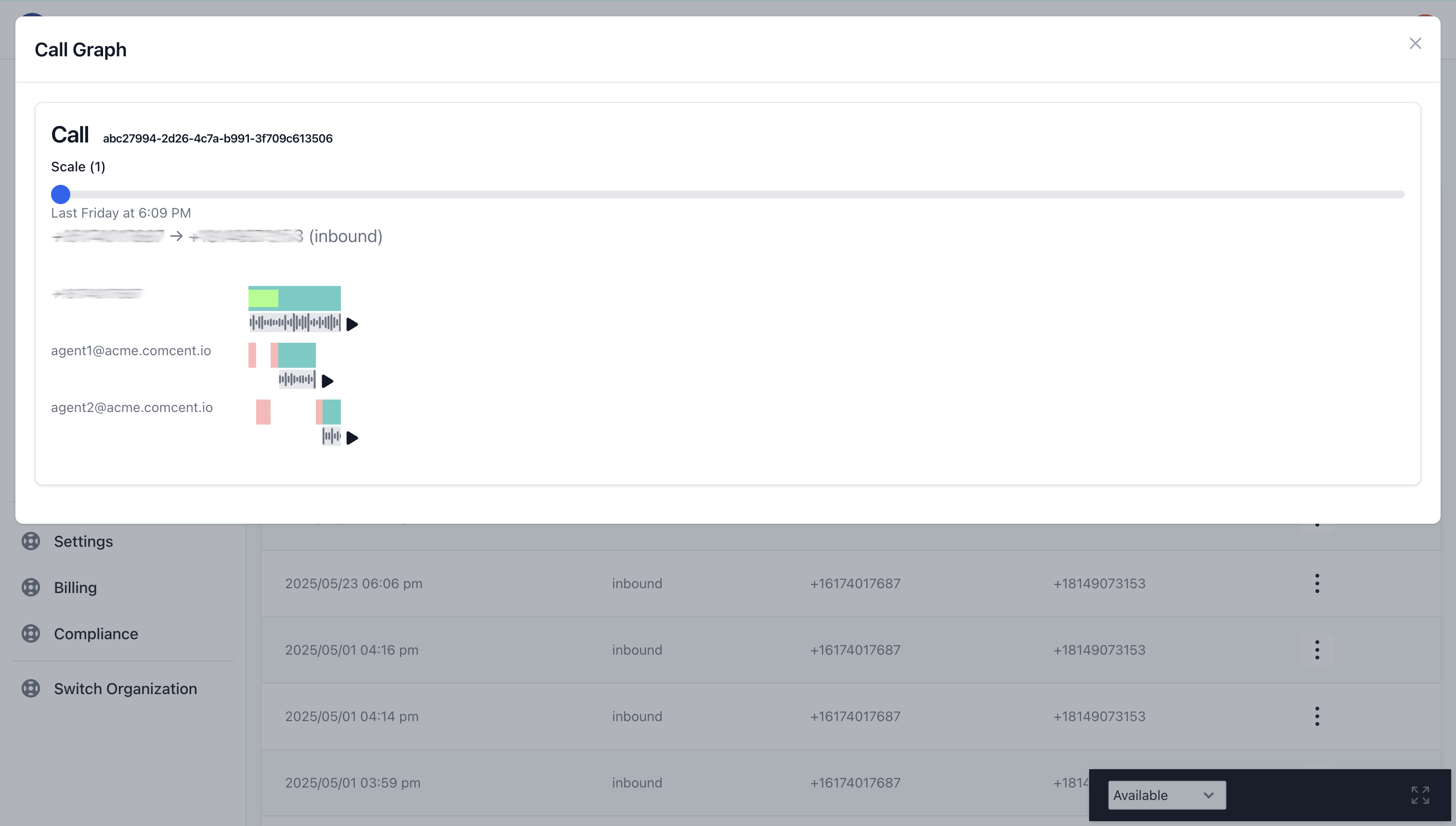The image size is (1456, 826).
Task: Click the Scale slider track
Action: coord(728,194)
